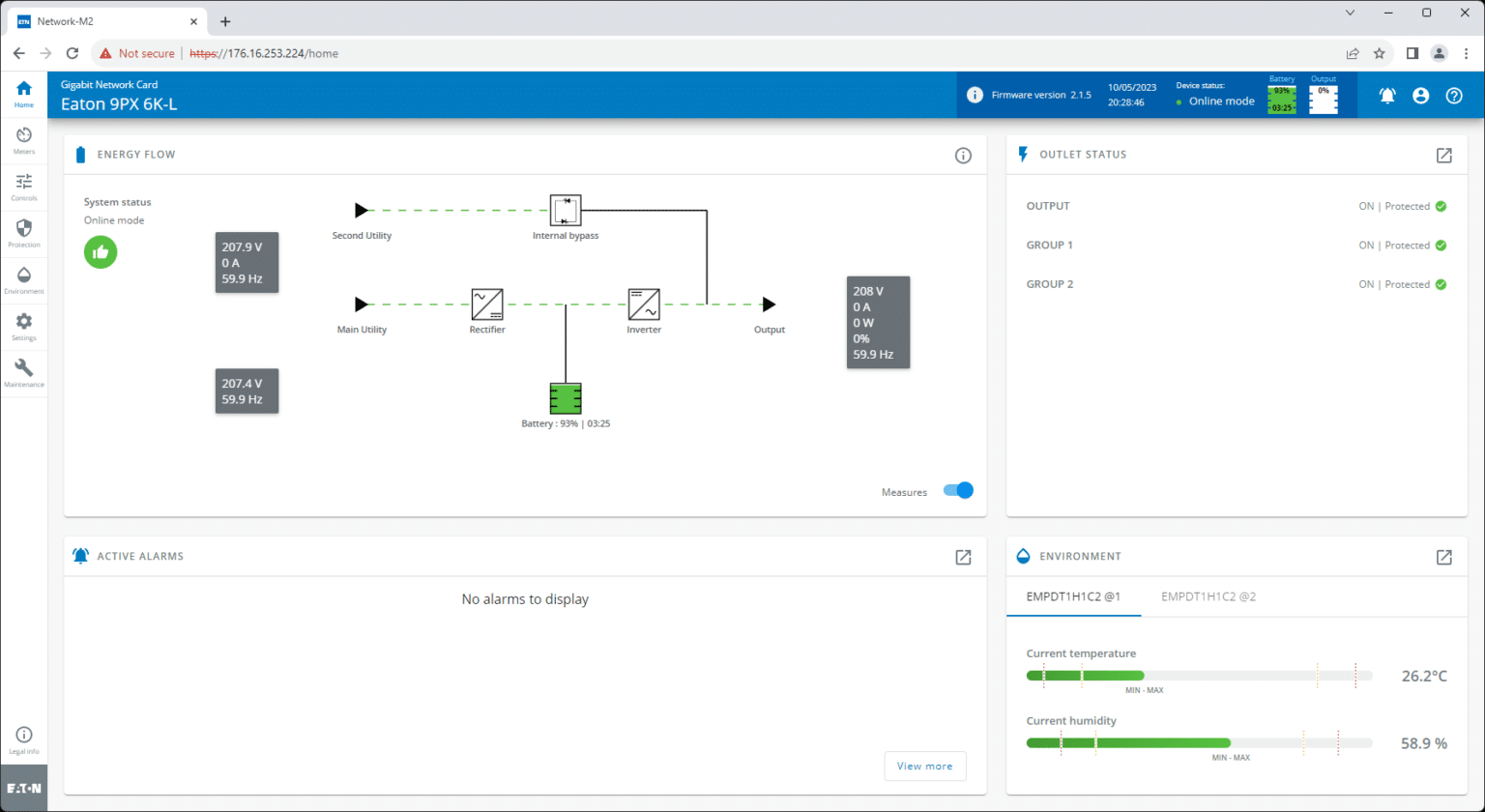
Task: Open the Environment panel in full view
Action: click(x=1443, y=557)
